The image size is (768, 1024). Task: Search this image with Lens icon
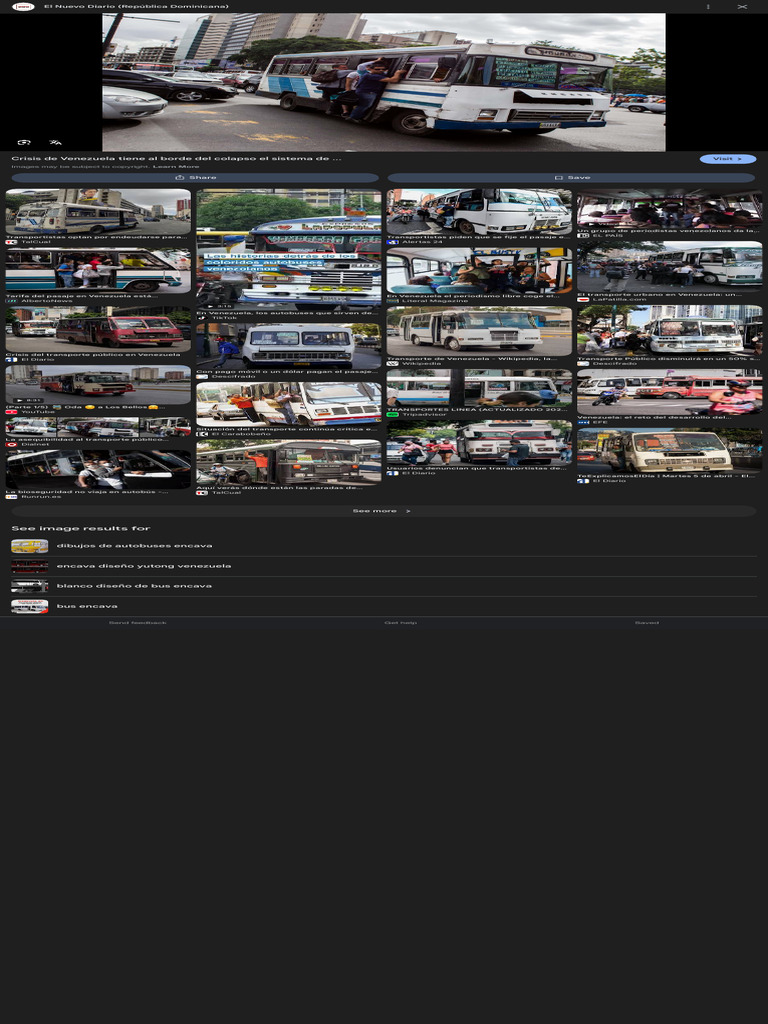click(x=24, y=142)
